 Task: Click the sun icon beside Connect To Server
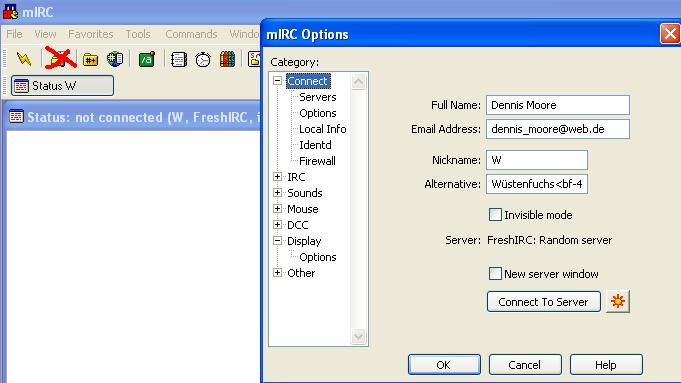coord(618,301)
